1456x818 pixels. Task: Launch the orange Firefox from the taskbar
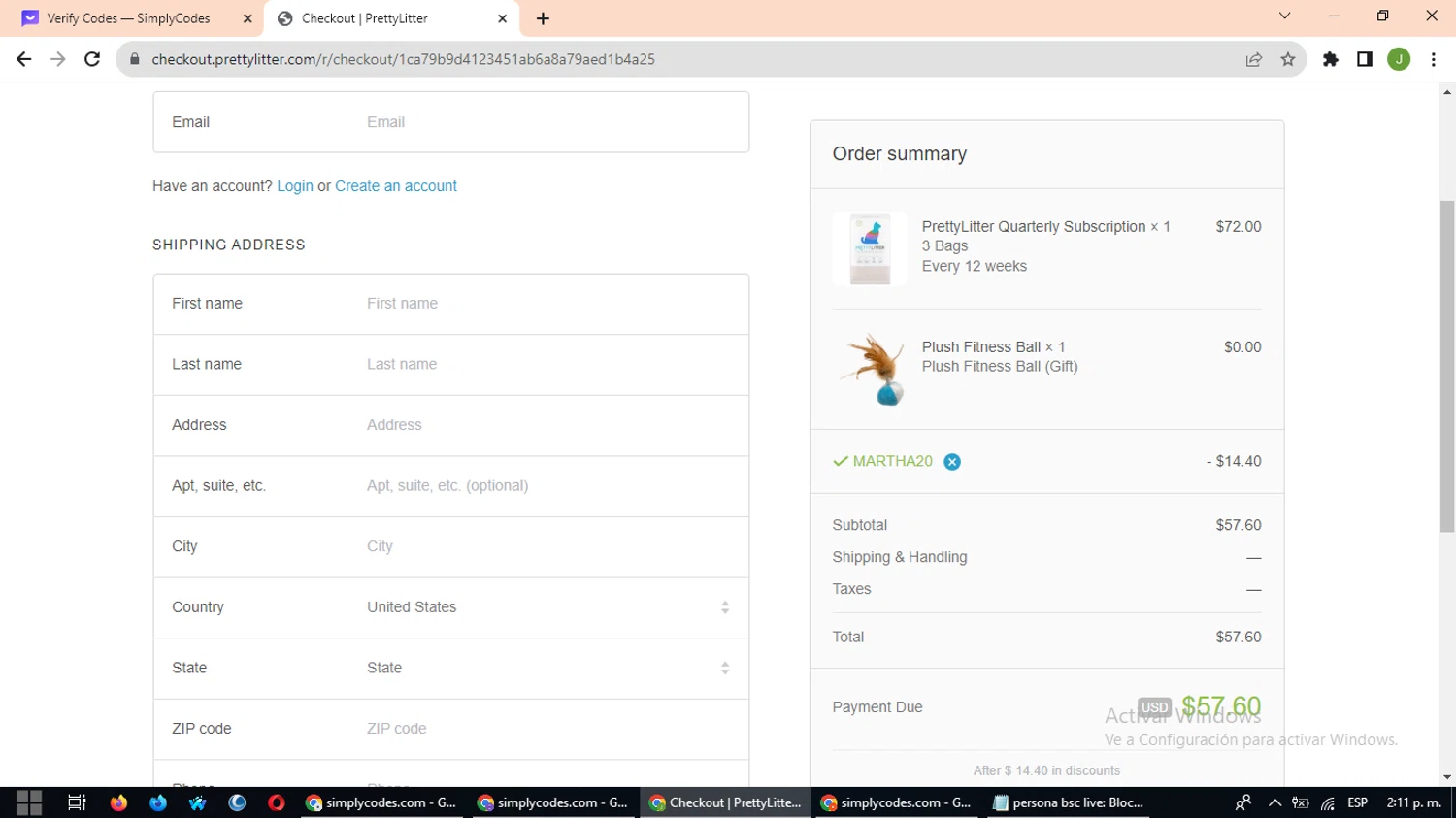point(118,802)
